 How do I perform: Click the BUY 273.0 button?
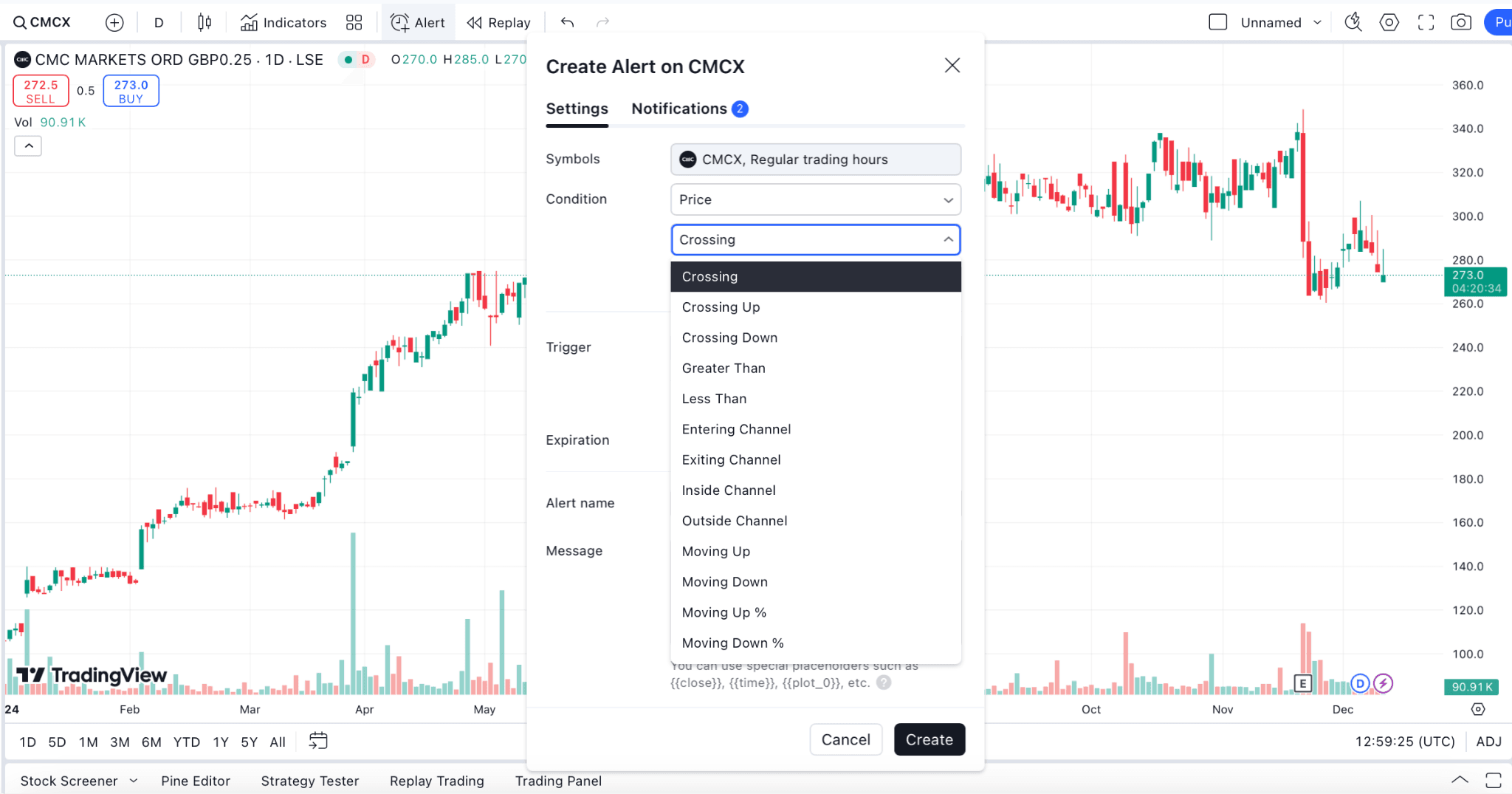pyautogui.click(x=131, y=90)
